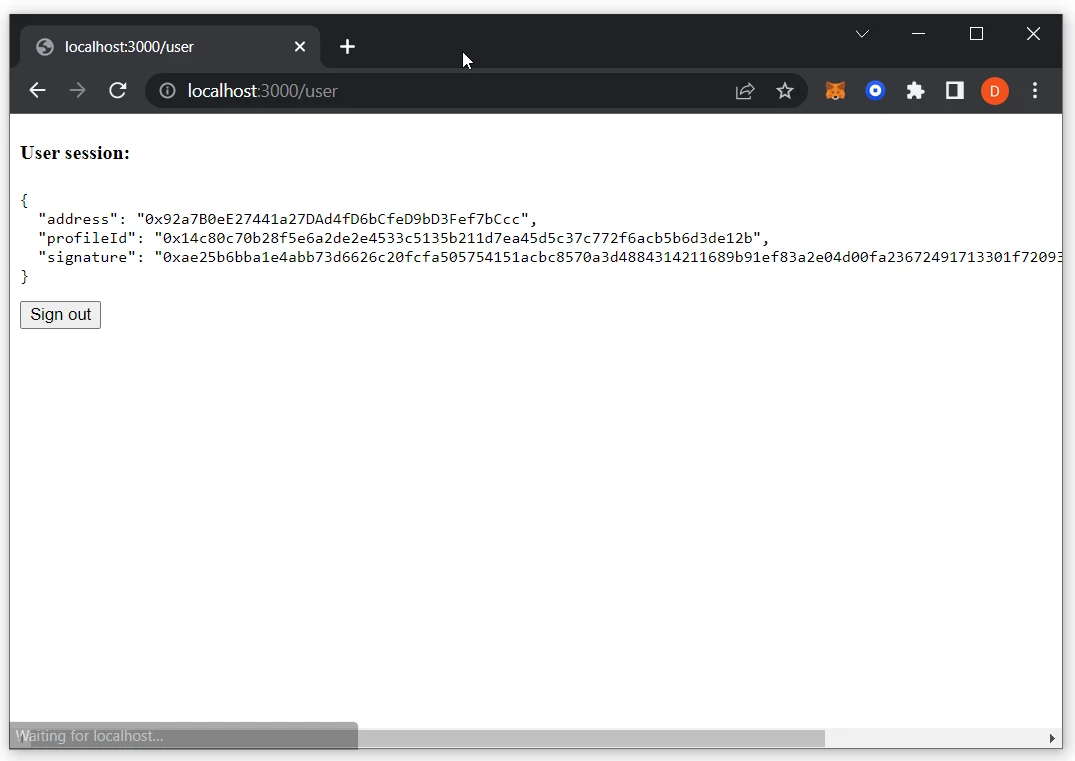Expand the Chrome three-dot menu

pos(1035,91)
